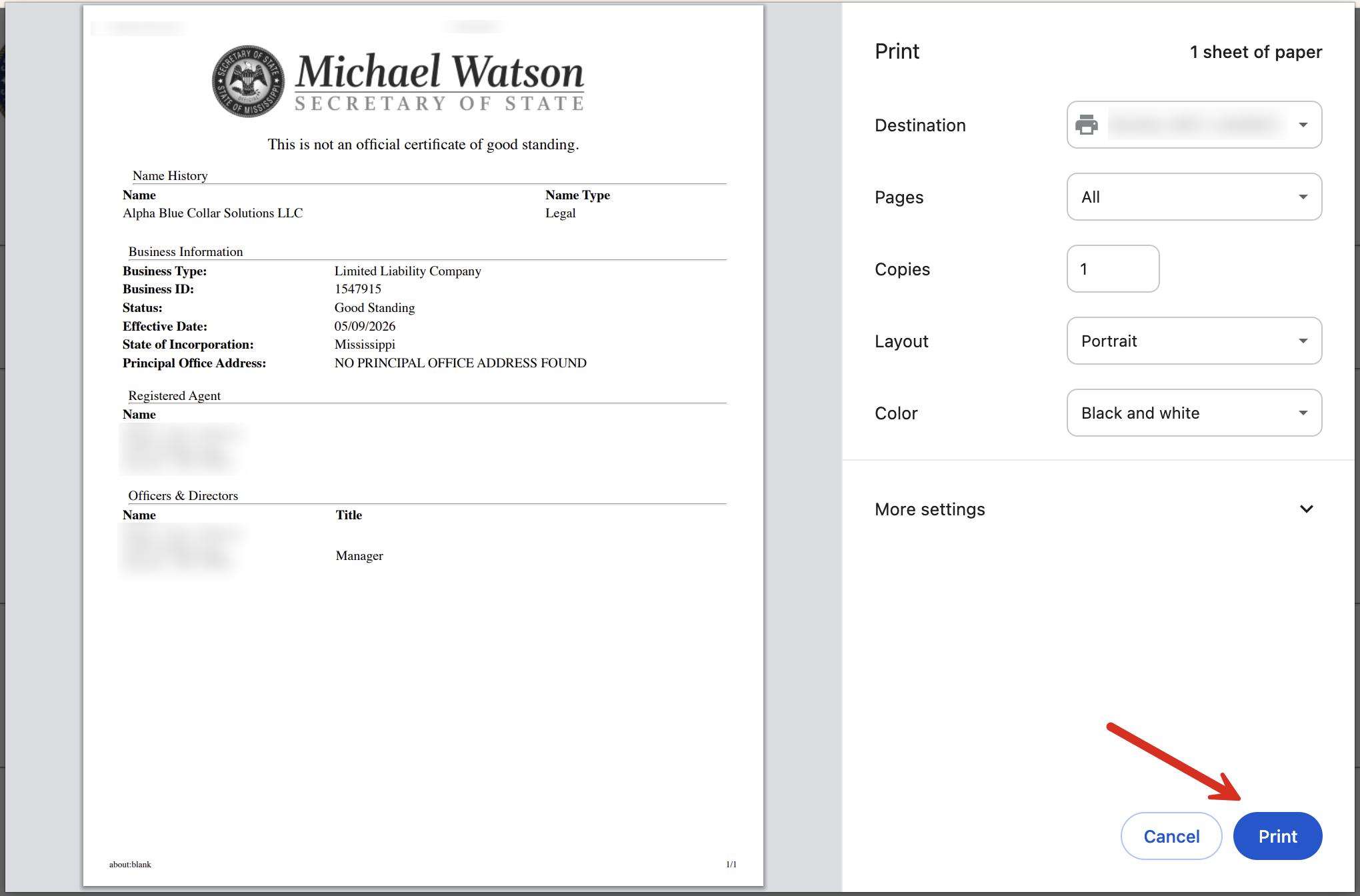The height and width of the screenshot is (896, 1360).
Task: Click the business name Alpha Blue Collar Solutions LLC
Action: click(x=213, y=213)
